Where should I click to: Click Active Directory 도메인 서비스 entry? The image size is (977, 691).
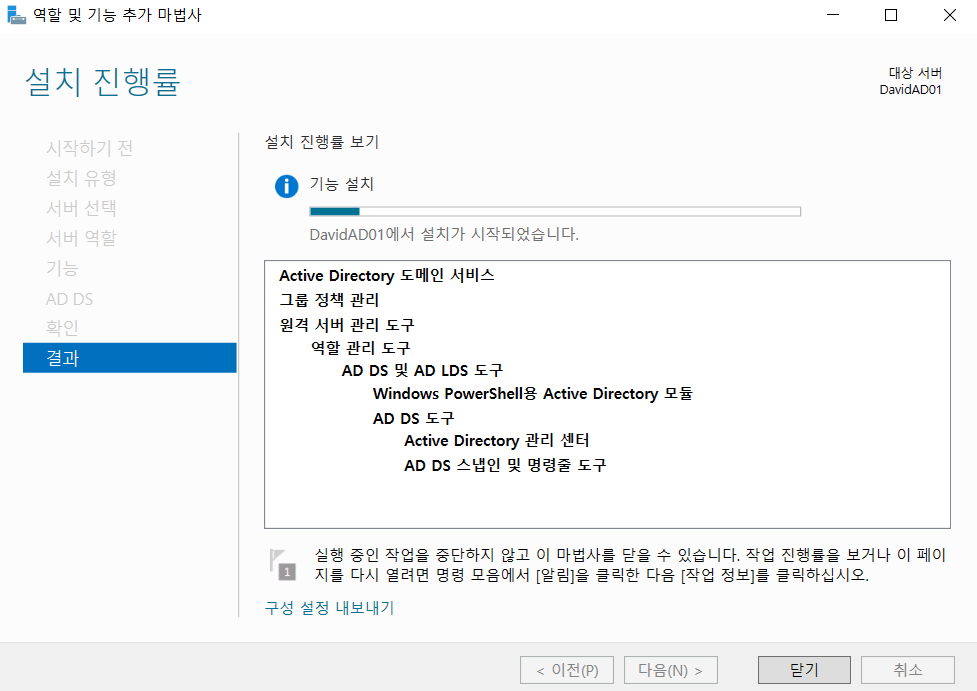(x=387, y=275)
